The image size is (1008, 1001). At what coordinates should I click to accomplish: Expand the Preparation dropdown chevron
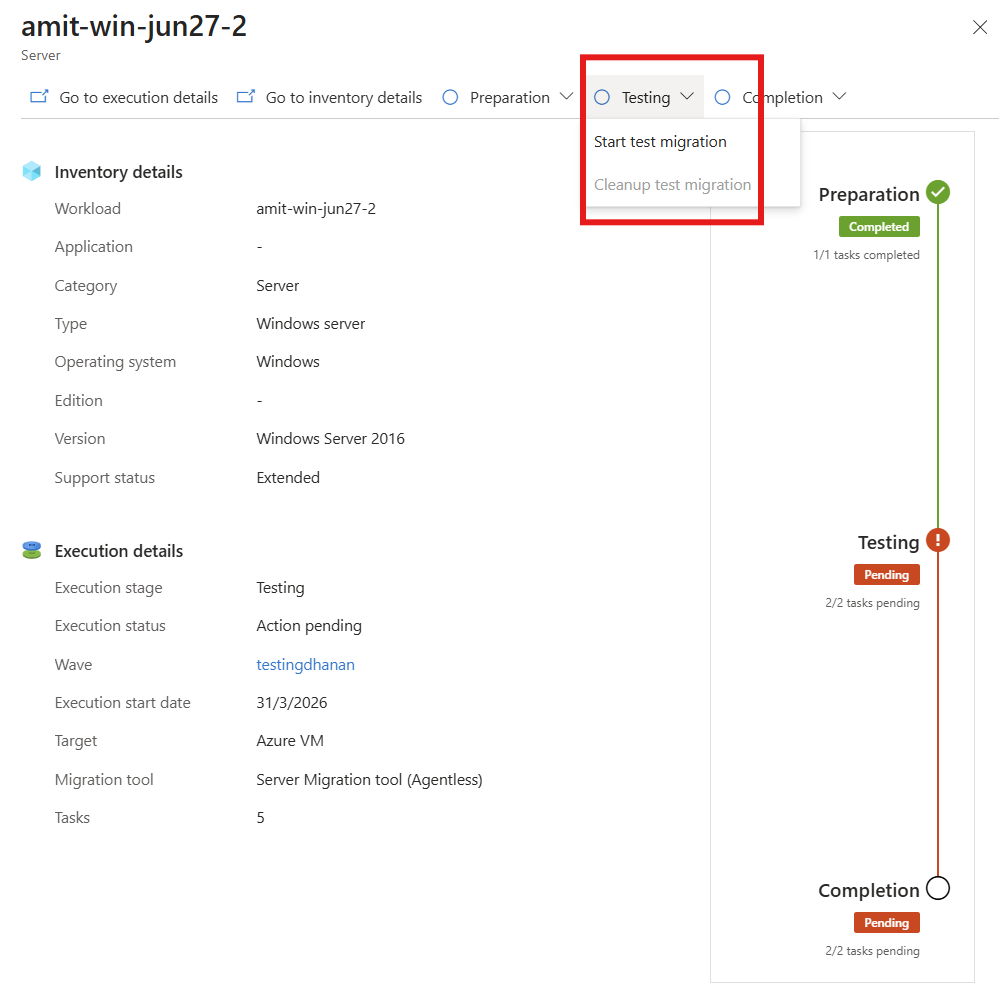(x=566, y=96)
